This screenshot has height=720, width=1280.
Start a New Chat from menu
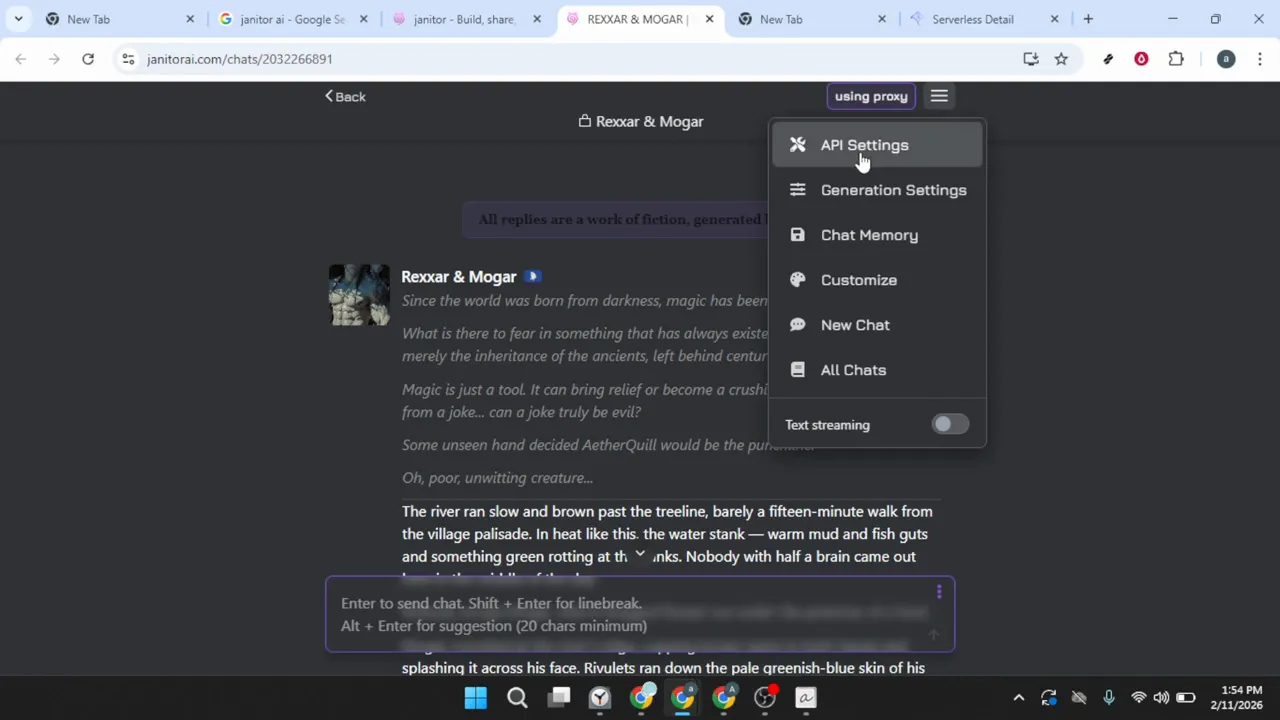[877, 325]
